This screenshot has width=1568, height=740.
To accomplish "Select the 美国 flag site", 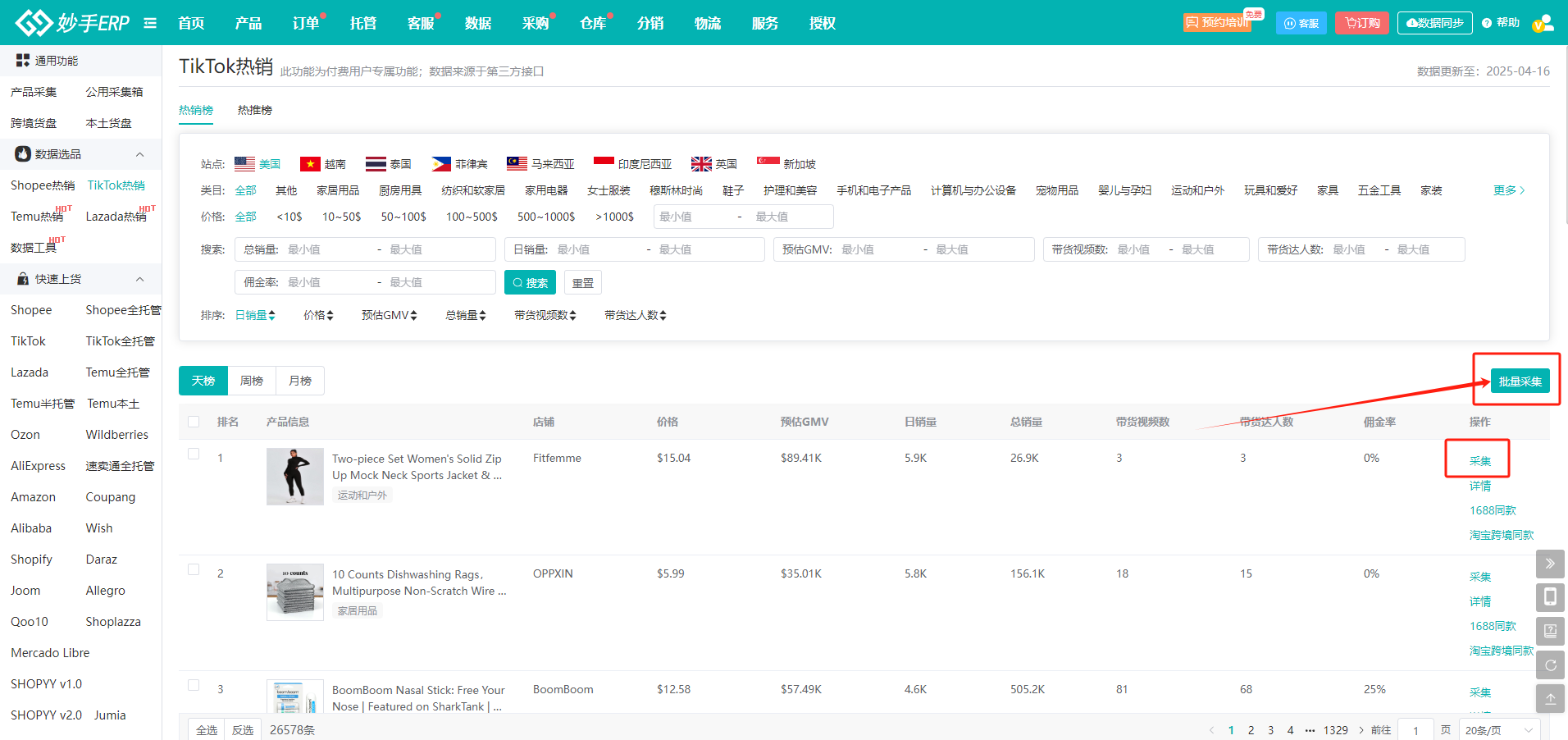I will pos(258,164).
